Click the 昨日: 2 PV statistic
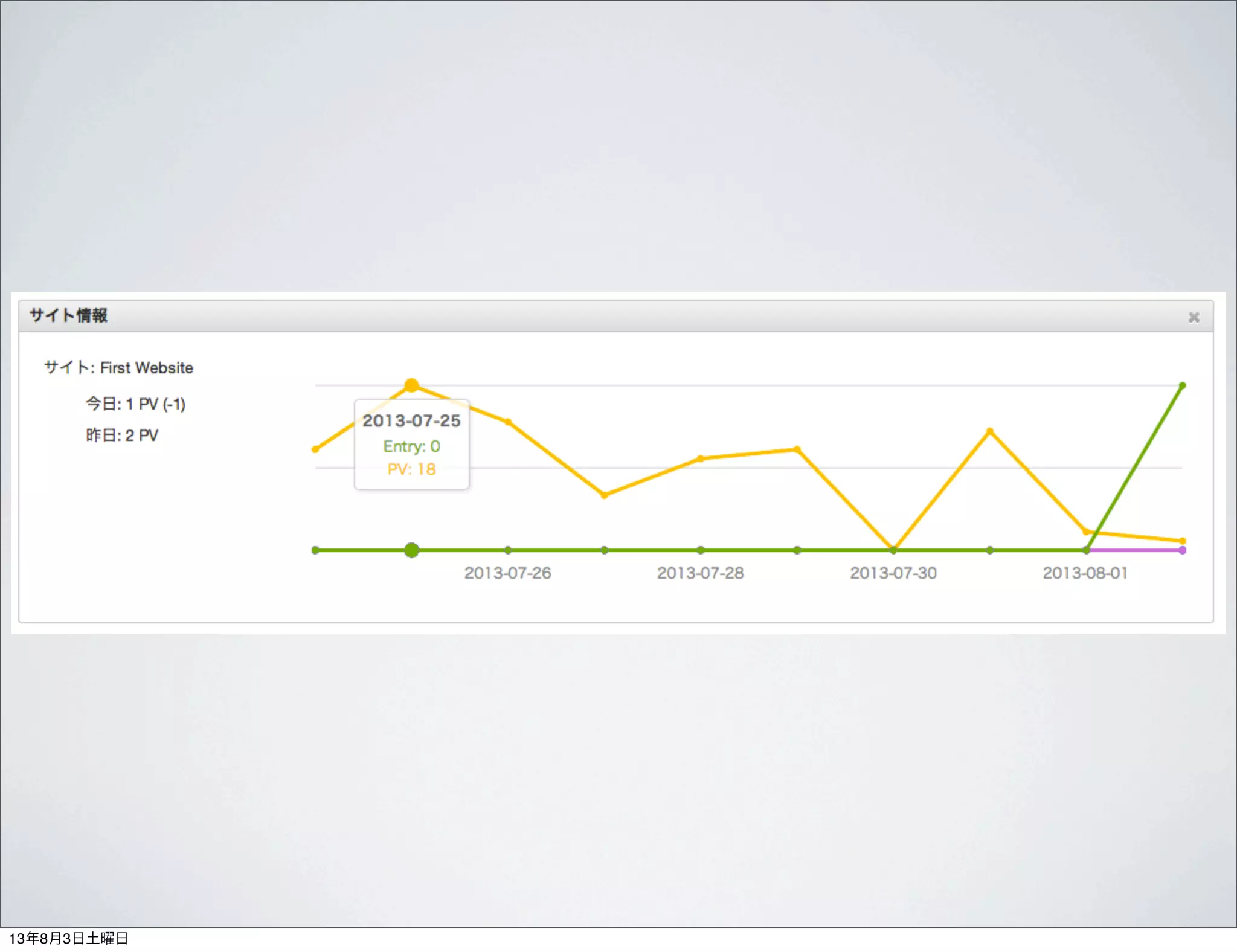The image size is (1237, 952). pyautogui.click(x=121, y=436)
